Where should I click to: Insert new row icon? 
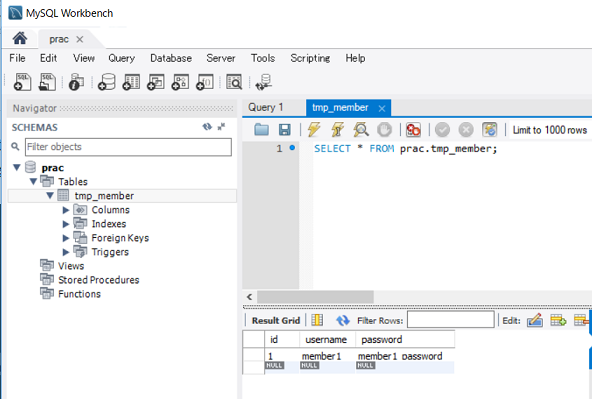click(x=558, y=320)
